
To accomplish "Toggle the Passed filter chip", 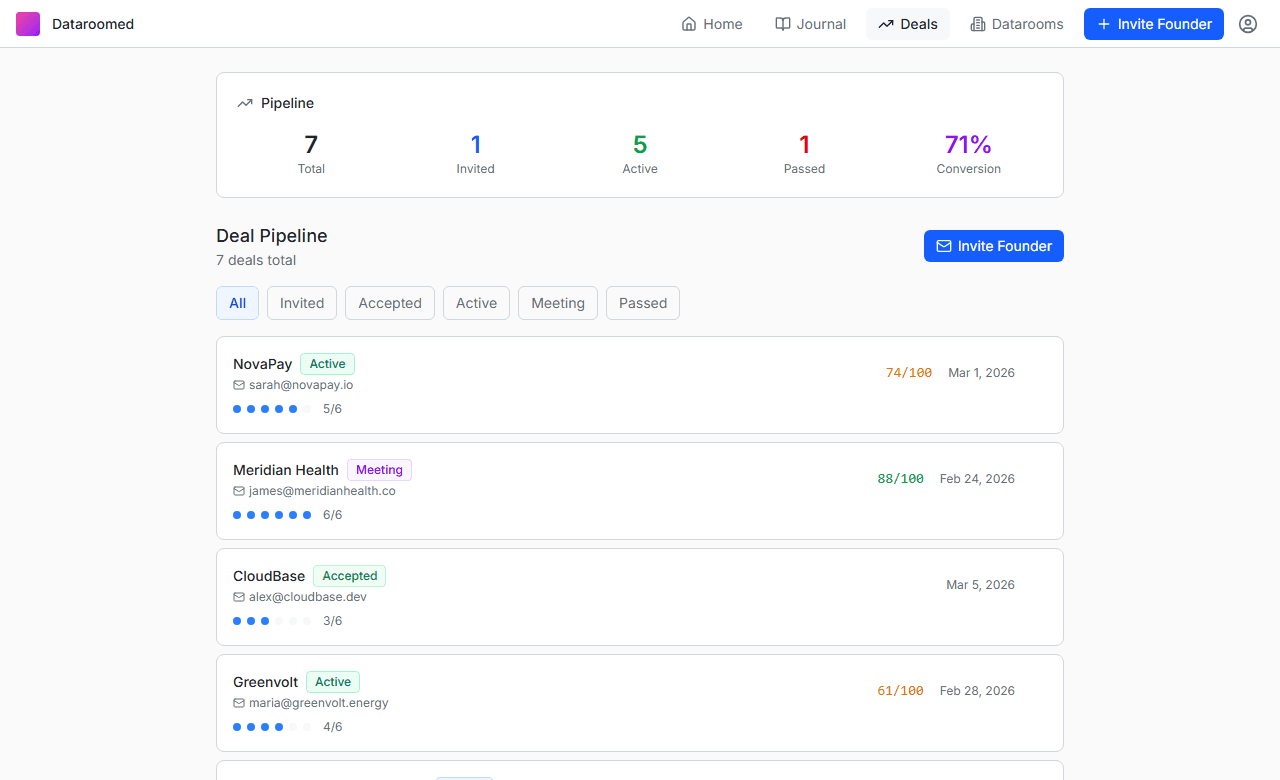I will [642, 303].
